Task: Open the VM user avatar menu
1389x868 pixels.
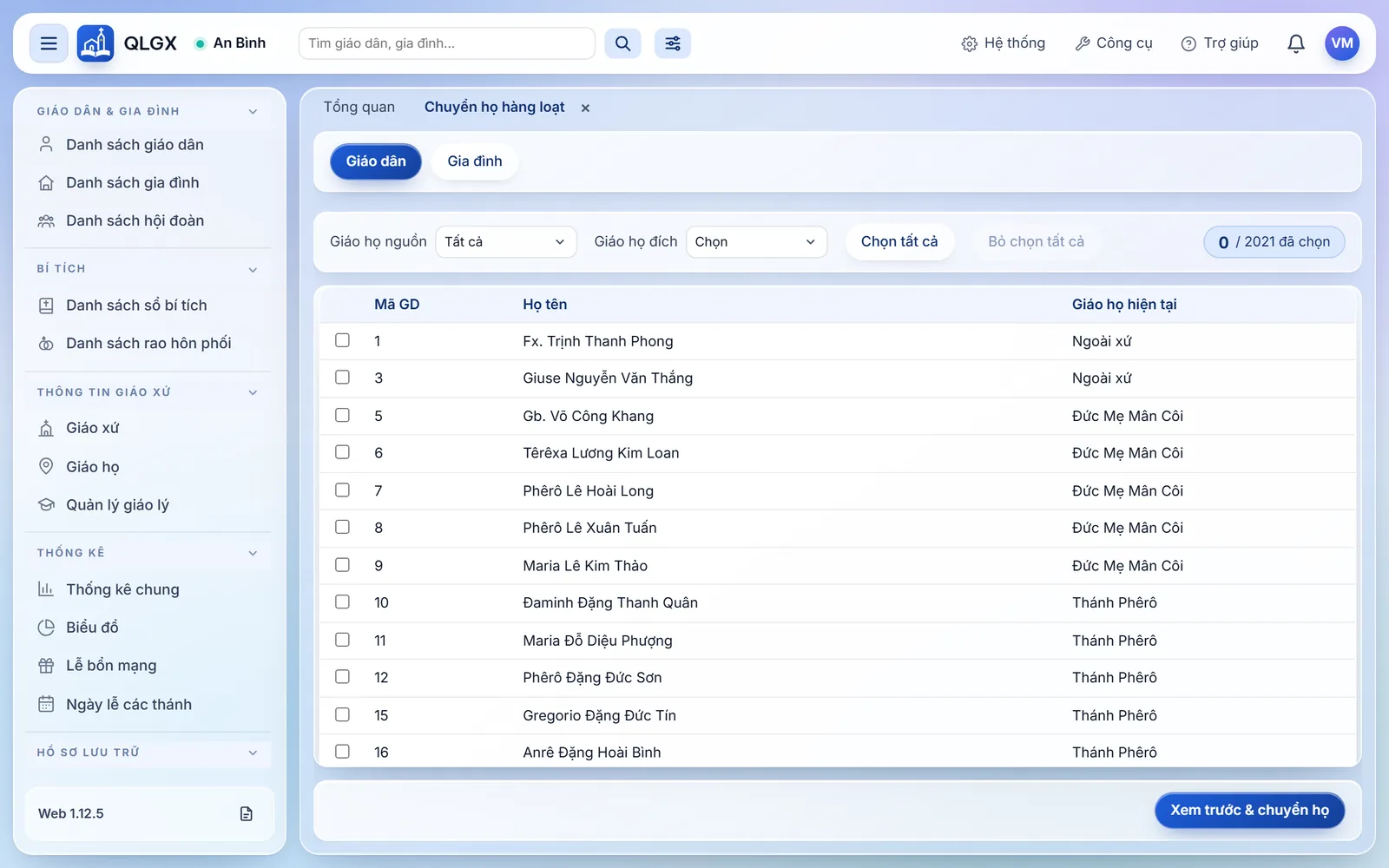Action: (x=1342, y=43)
